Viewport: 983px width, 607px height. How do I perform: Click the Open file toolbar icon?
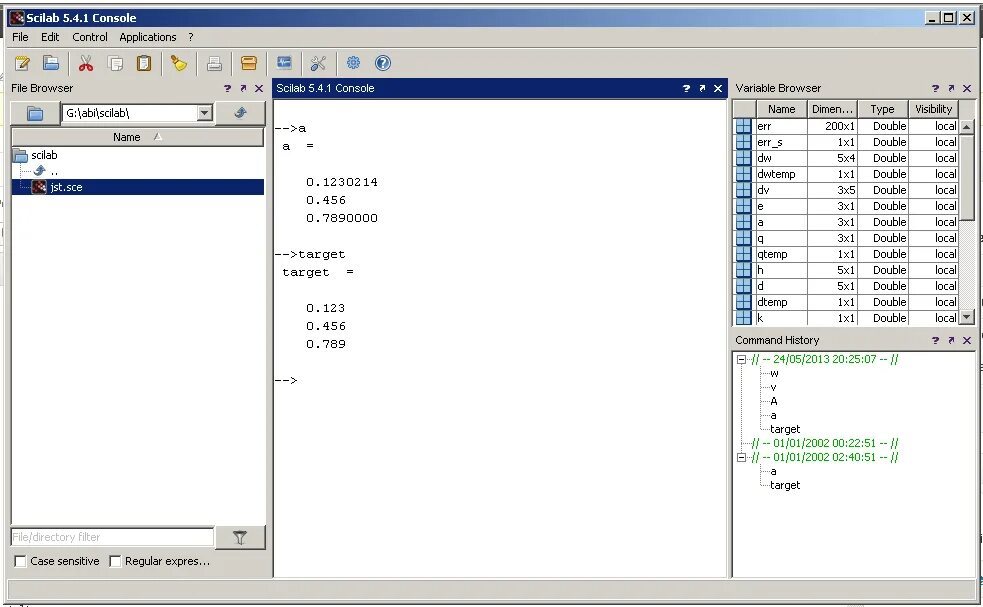coord(51,63)
